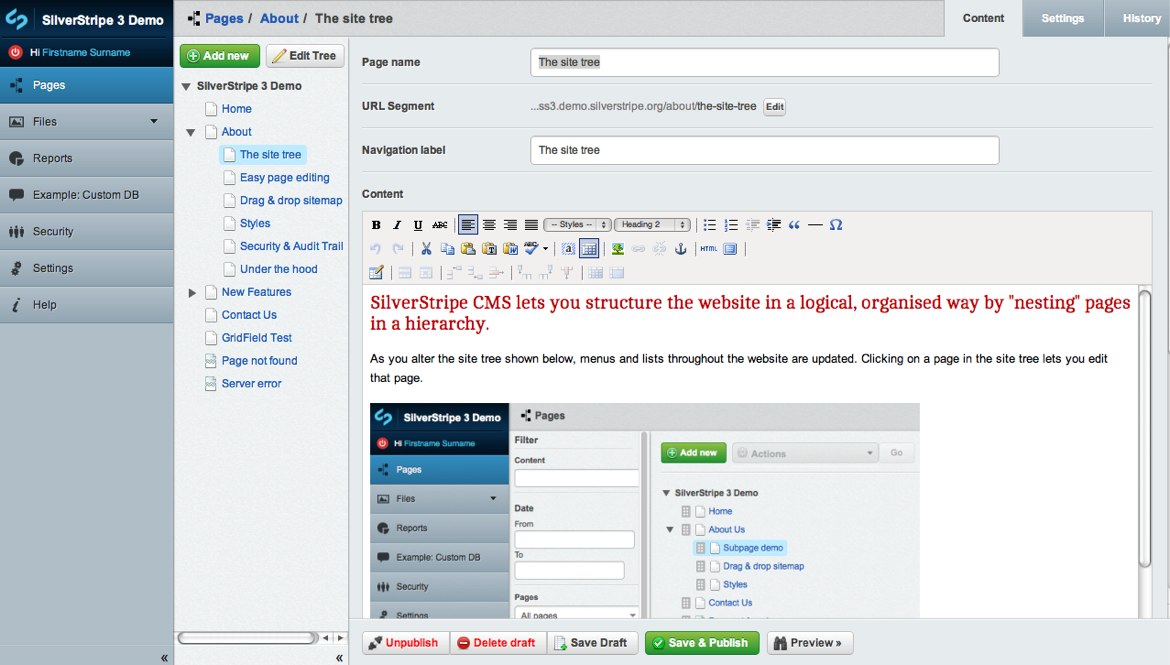Viewport: 1170px width, 665px height.
Task: Click the cut scissors icon
Action: pyautogui.click(x=426, y=249)
